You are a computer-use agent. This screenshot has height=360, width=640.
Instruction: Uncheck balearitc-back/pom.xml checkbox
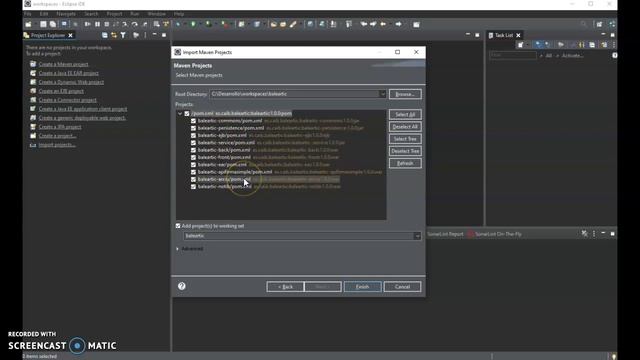(193, 150)
